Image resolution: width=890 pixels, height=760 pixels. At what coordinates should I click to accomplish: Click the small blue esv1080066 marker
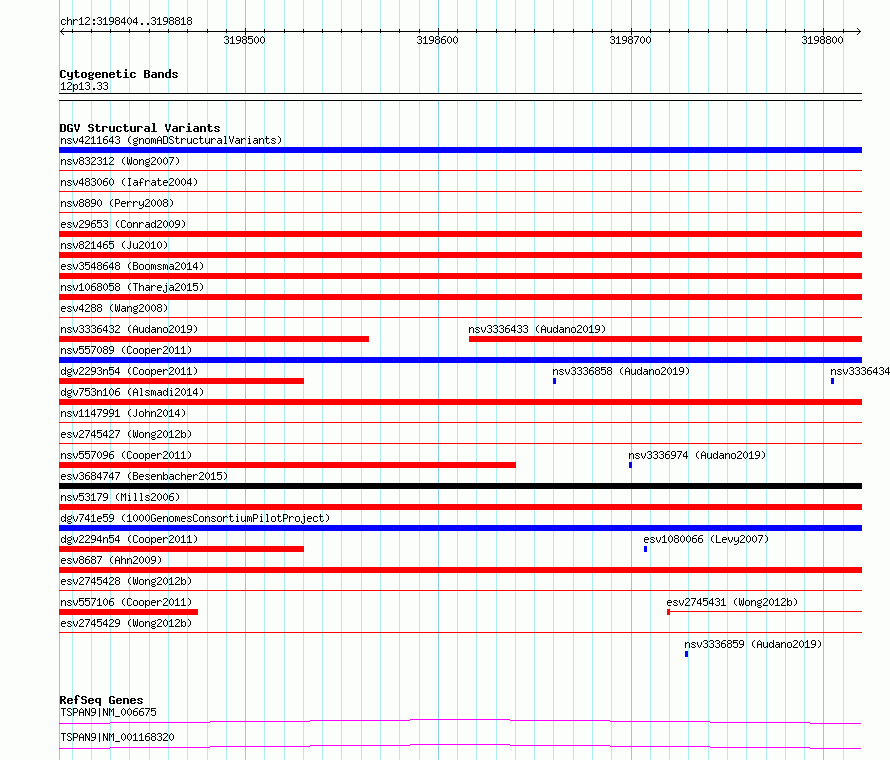pyautogui.click(x=645, y=549)
